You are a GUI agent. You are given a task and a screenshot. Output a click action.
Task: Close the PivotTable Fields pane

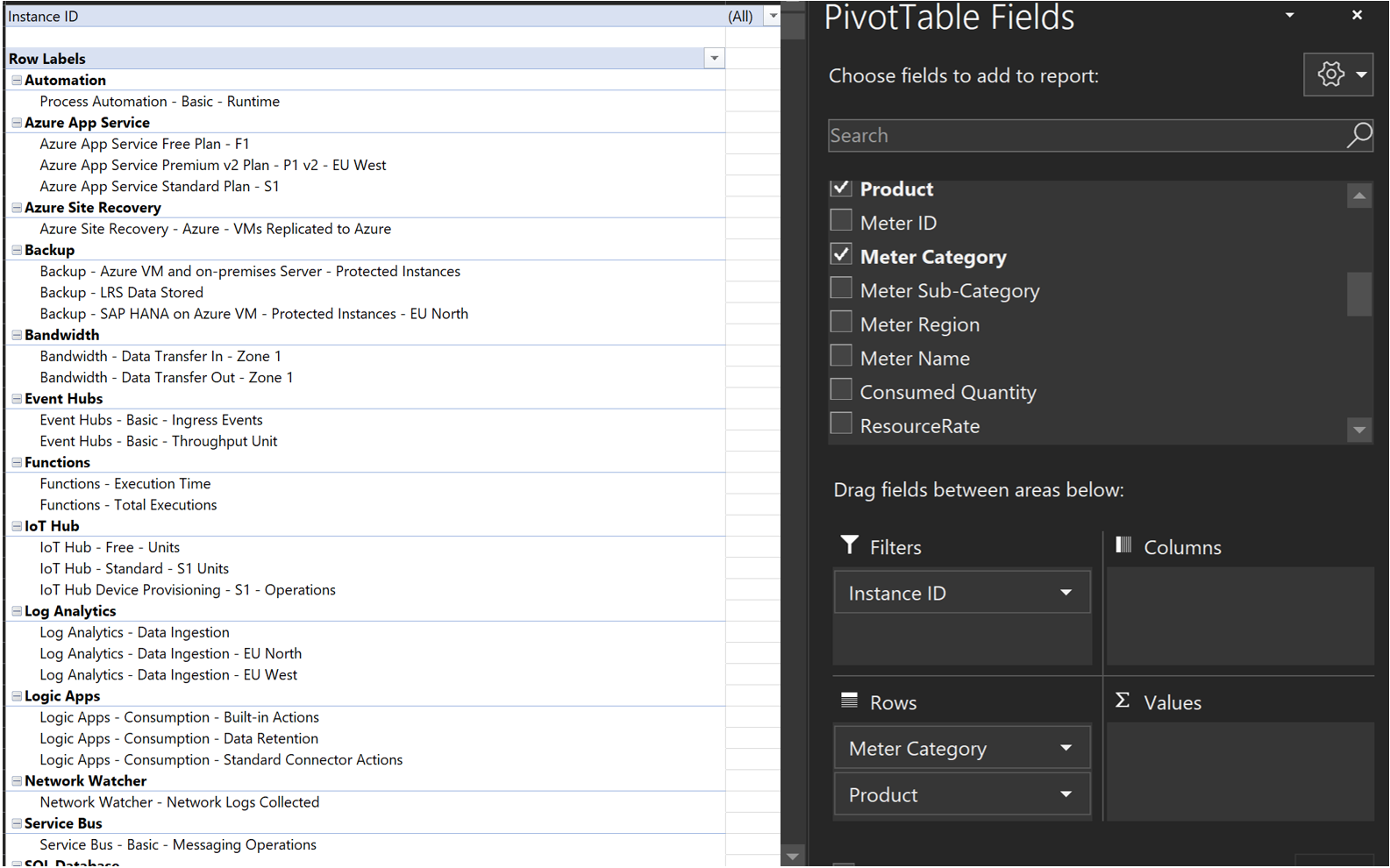1357,15
